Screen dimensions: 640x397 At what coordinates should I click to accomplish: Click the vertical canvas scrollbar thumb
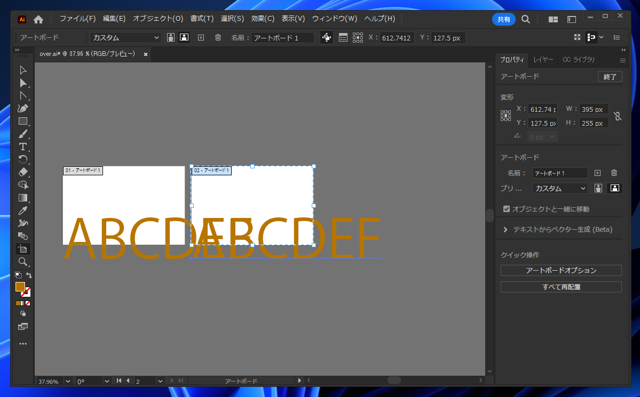[490, 215]
